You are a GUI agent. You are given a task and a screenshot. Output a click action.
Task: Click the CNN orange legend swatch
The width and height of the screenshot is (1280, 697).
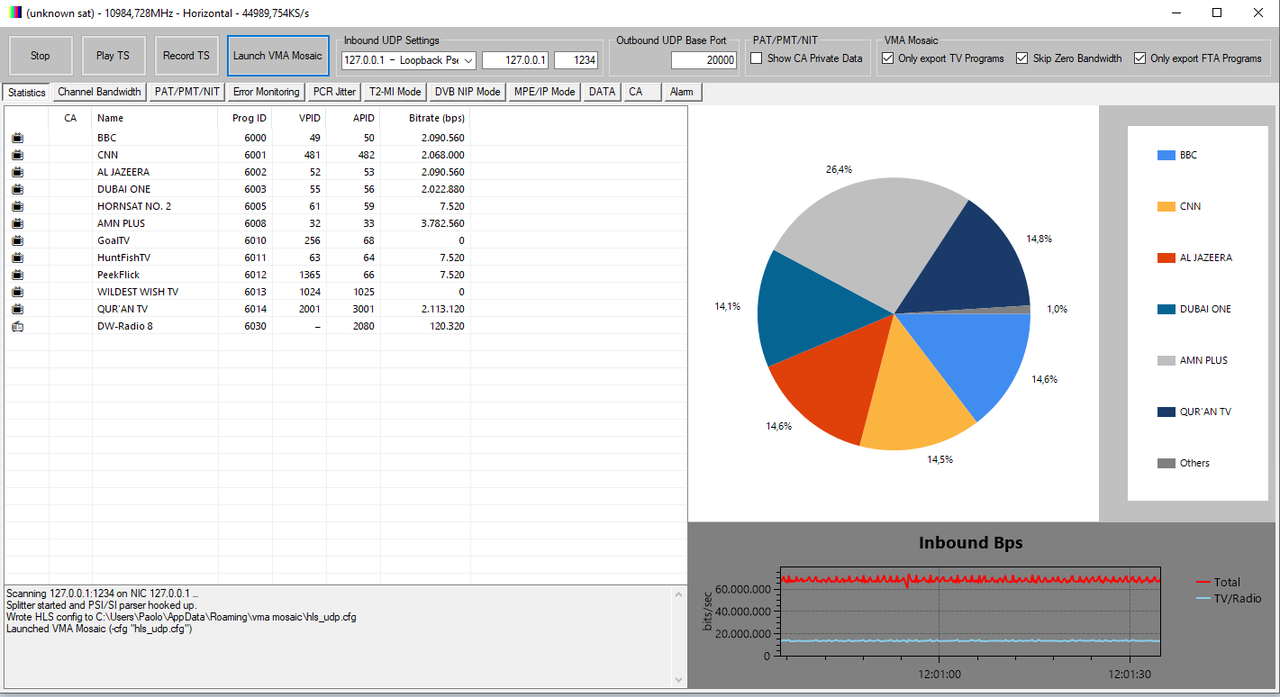click(1166, 206)
